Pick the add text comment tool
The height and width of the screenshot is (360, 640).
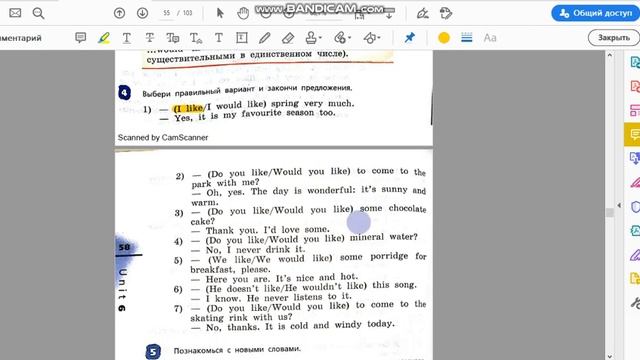click(219, 38)
